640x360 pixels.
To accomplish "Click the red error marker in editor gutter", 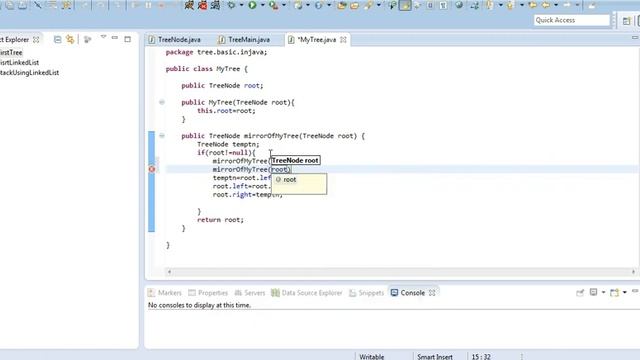I will (152, 169).
